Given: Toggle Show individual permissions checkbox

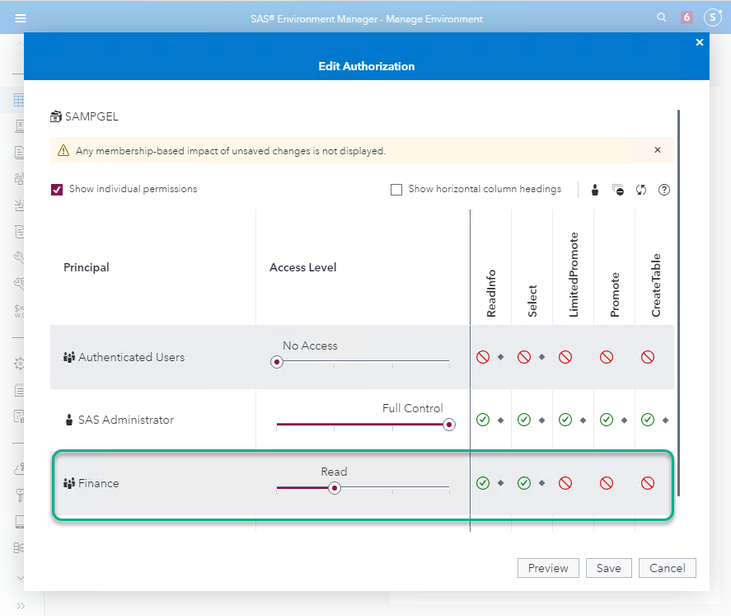Looking at the screenshot, I should 57,189.
